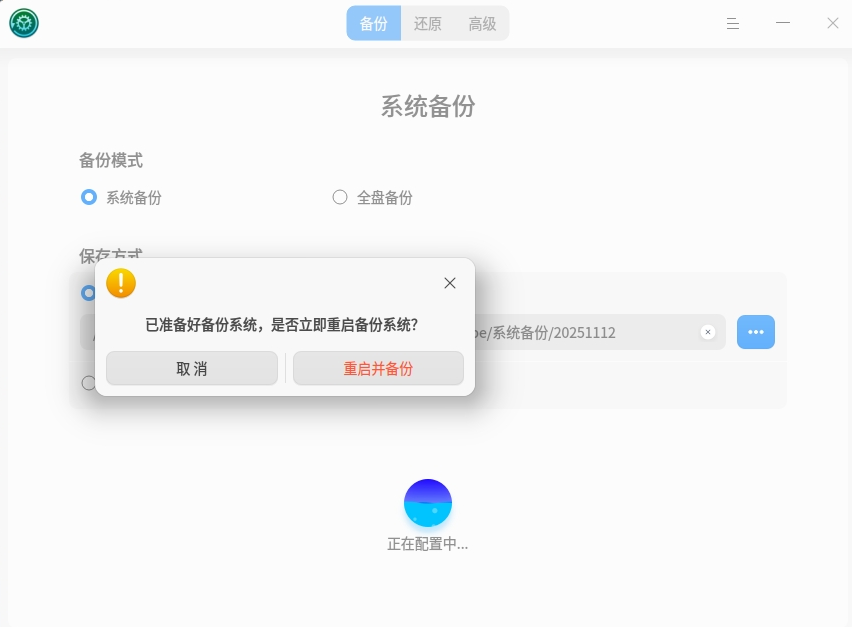
Task: Click the dialog message about restarting backup
Action: pos(281,325)
